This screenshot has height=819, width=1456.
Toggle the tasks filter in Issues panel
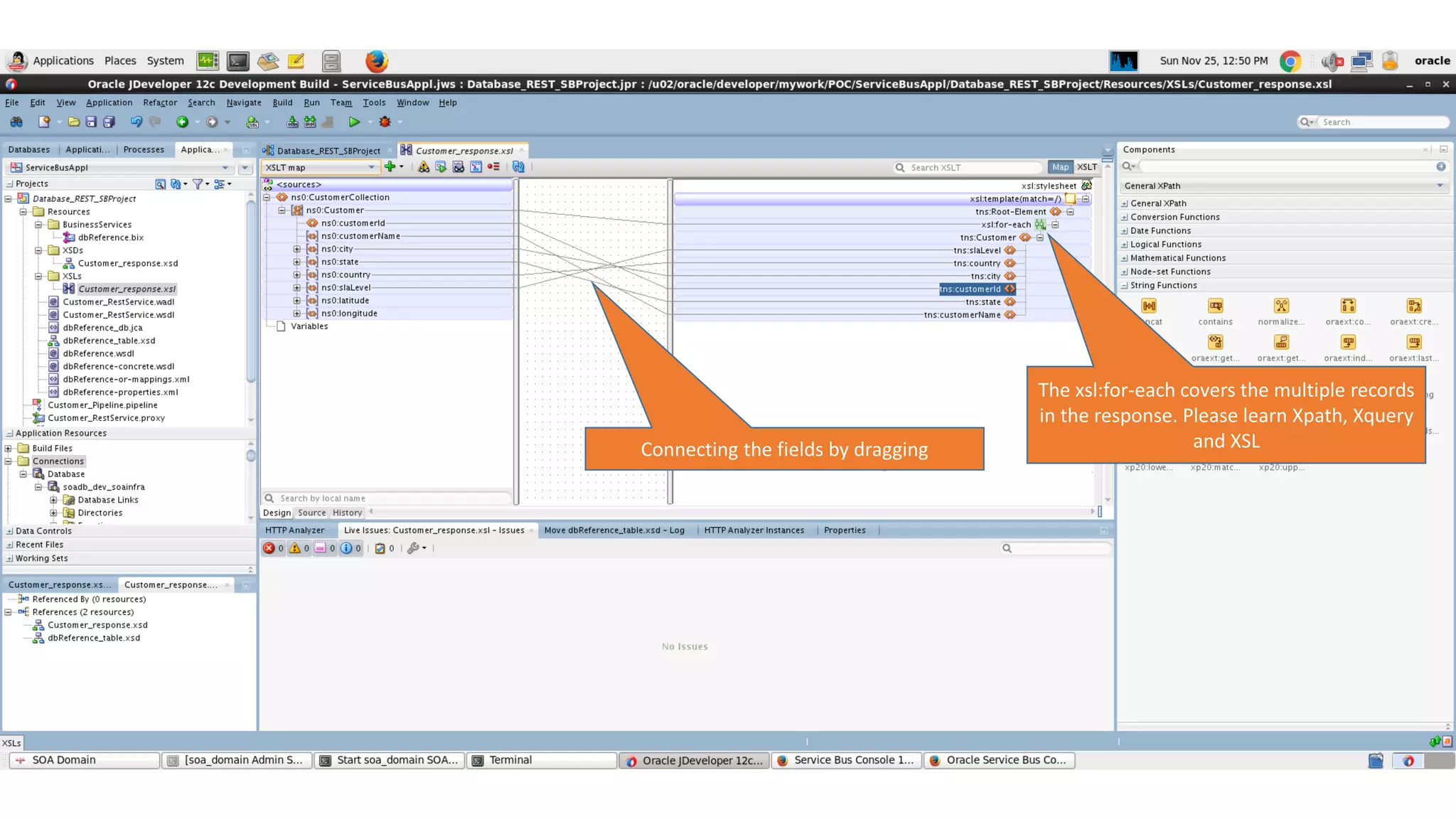pos(385,548)
